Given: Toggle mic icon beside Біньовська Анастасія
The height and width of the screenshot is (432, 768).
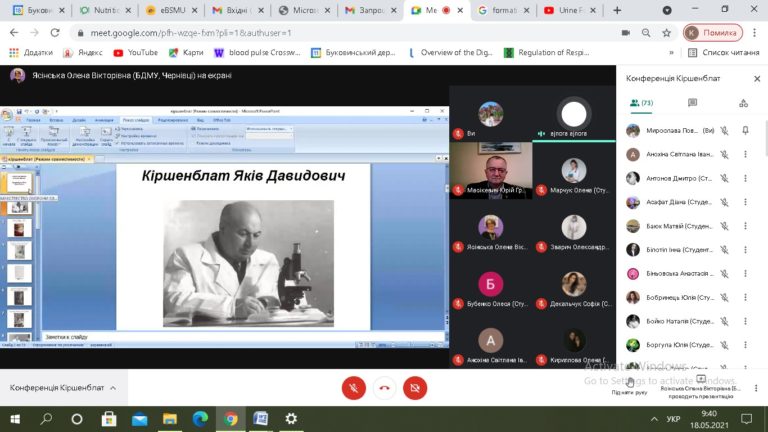Looking at the screenshot, I should click(724, 273).
